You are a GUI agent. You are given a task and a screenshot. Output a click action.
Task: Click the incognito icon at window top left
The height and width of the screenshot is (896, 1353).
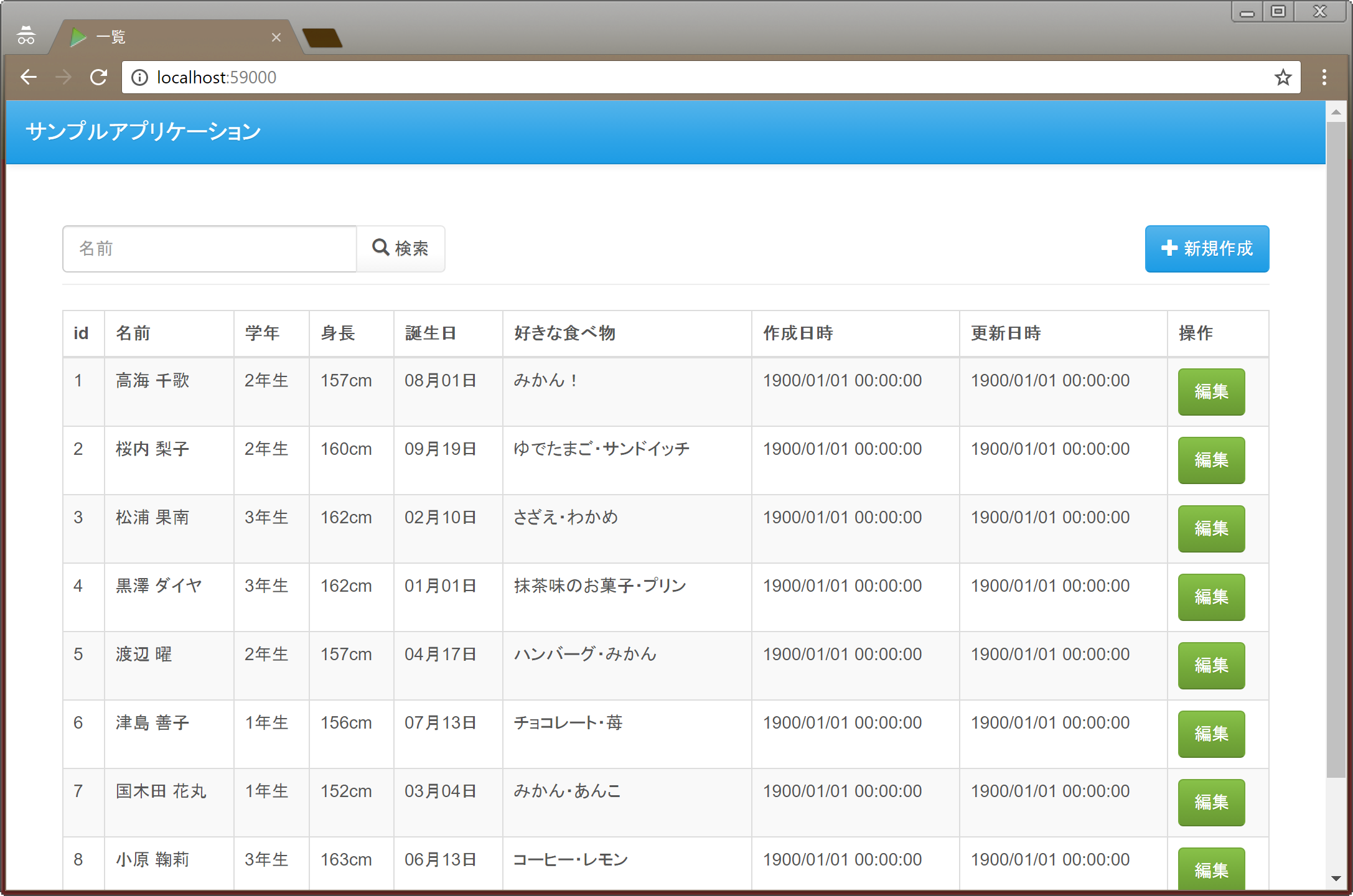click(26, 35)
